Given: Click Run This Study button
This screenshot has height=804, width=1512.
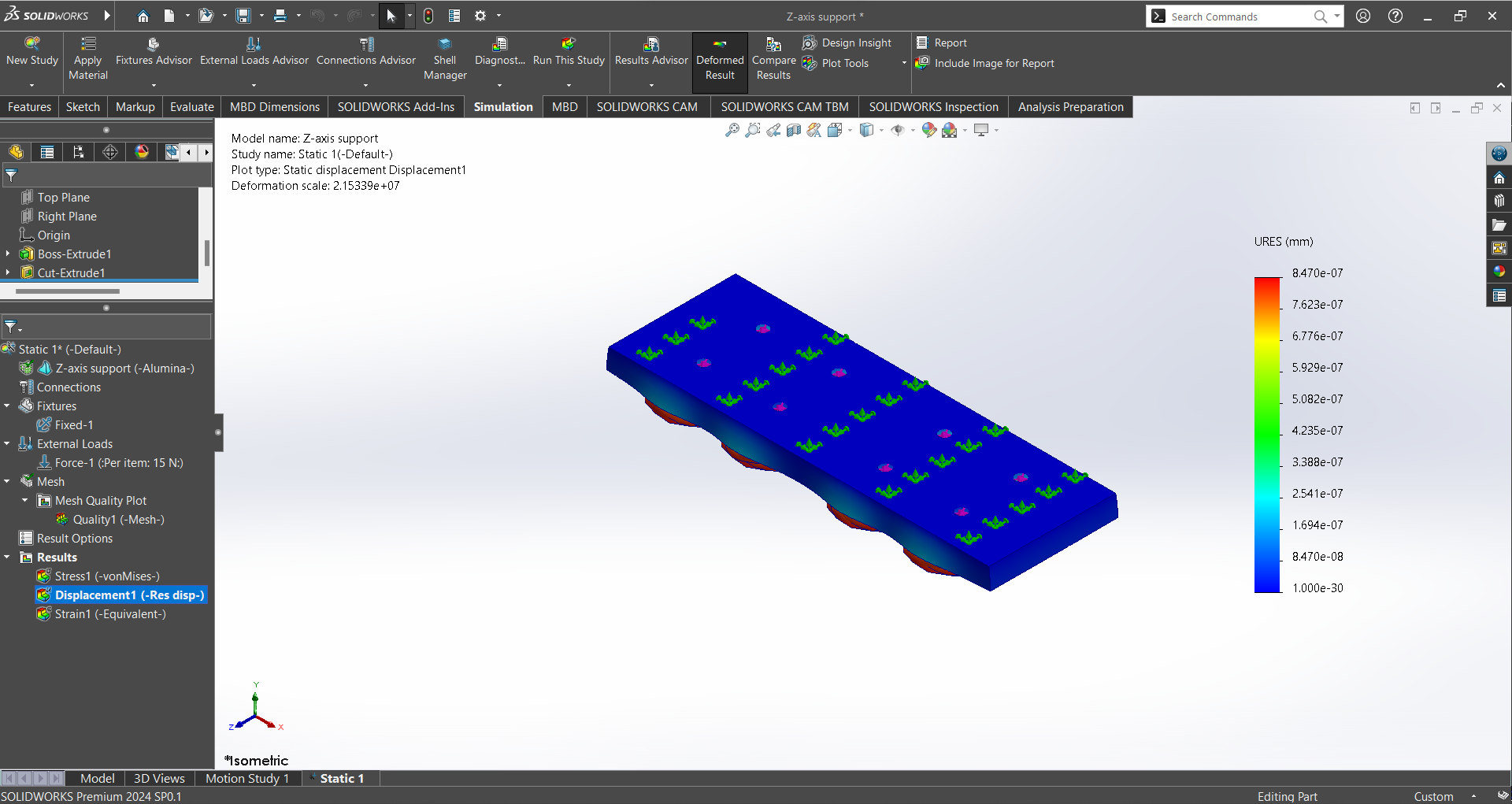Looking at the screenshot, I should click(x=569, y=61).
